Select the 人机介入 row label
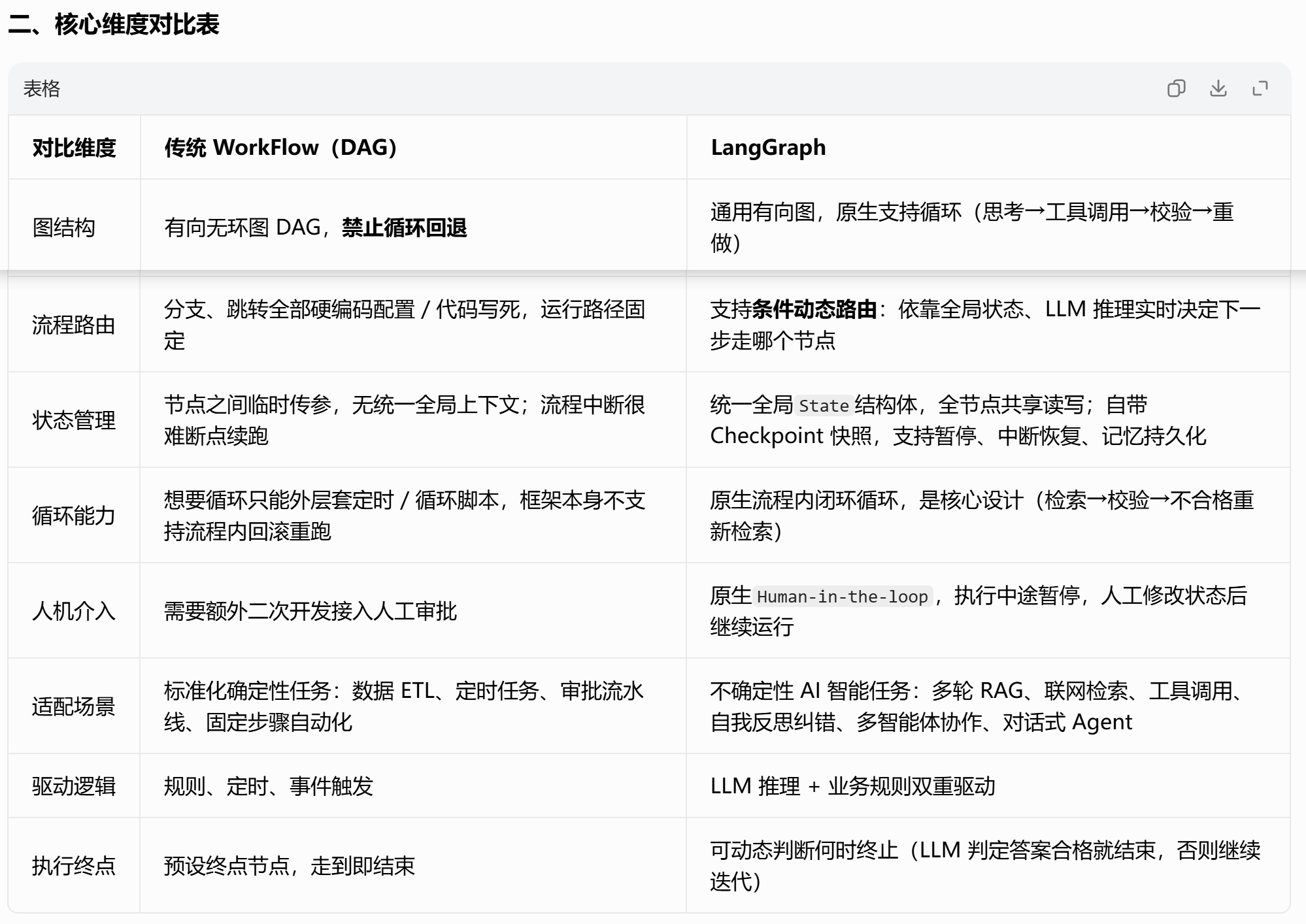Viewport: 1306px width, 924px height. pyautogui.click(x=75, y=610)
